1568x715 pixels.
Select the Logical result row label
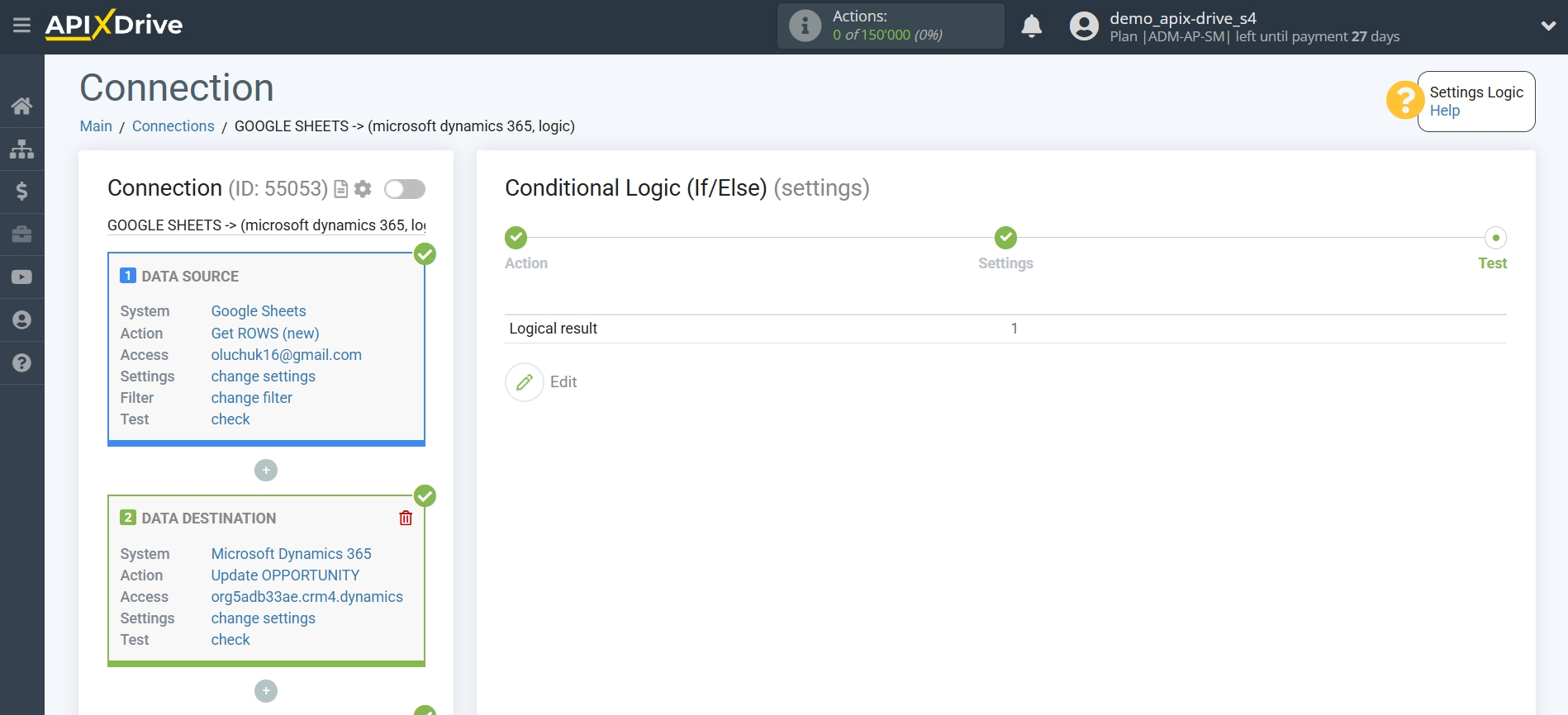[x=553, y=329]
